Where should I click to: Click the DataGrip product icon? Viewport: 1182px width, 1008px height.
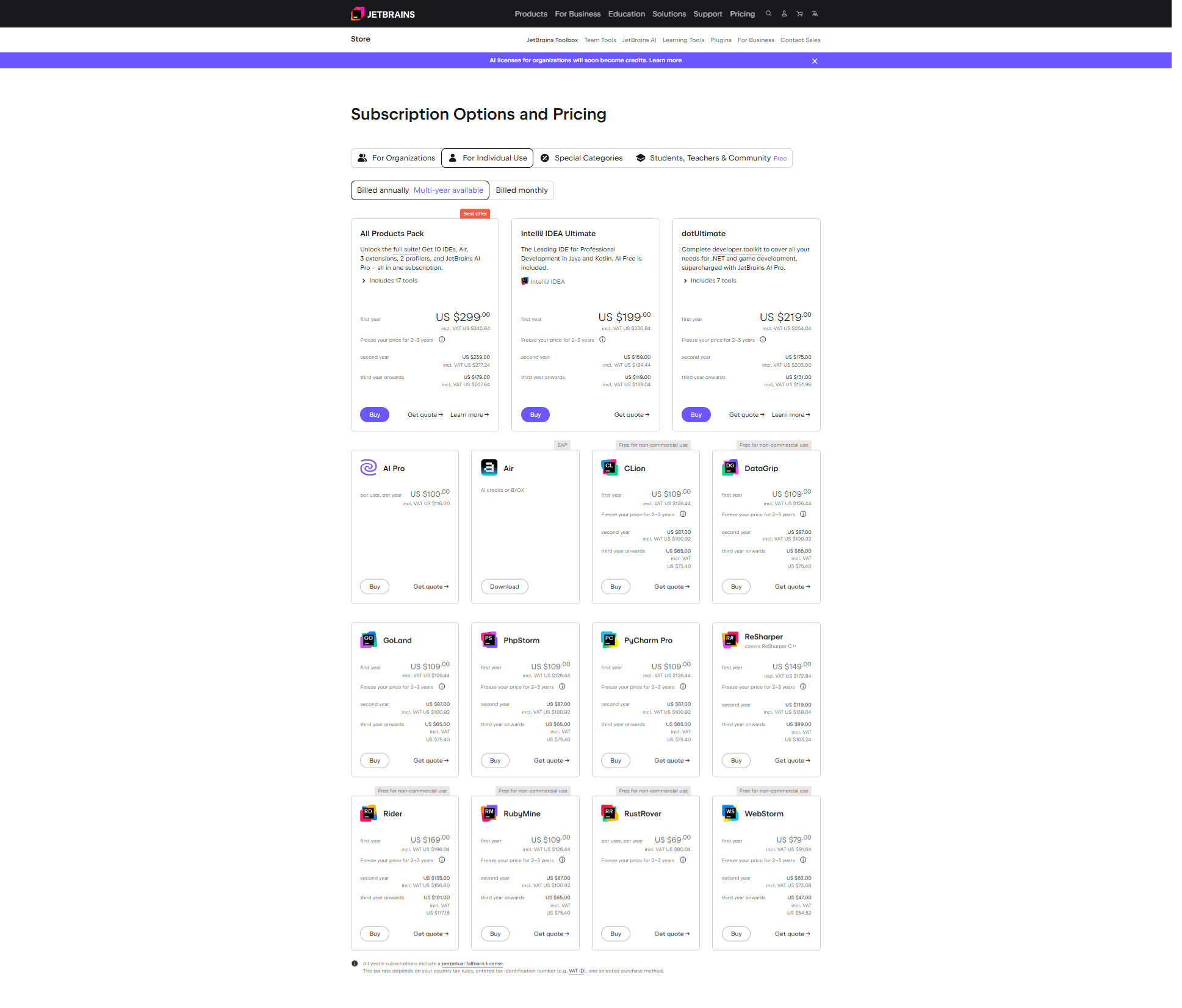[730, 468]
